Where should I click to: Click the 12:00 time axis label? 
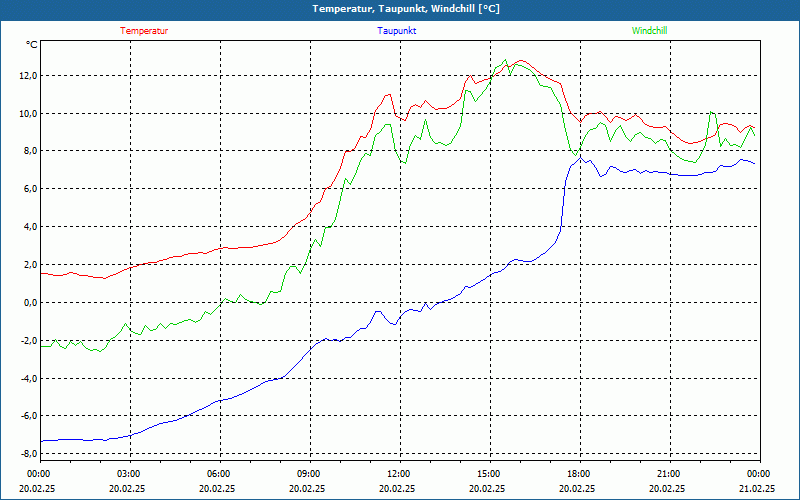pos(400,474)
